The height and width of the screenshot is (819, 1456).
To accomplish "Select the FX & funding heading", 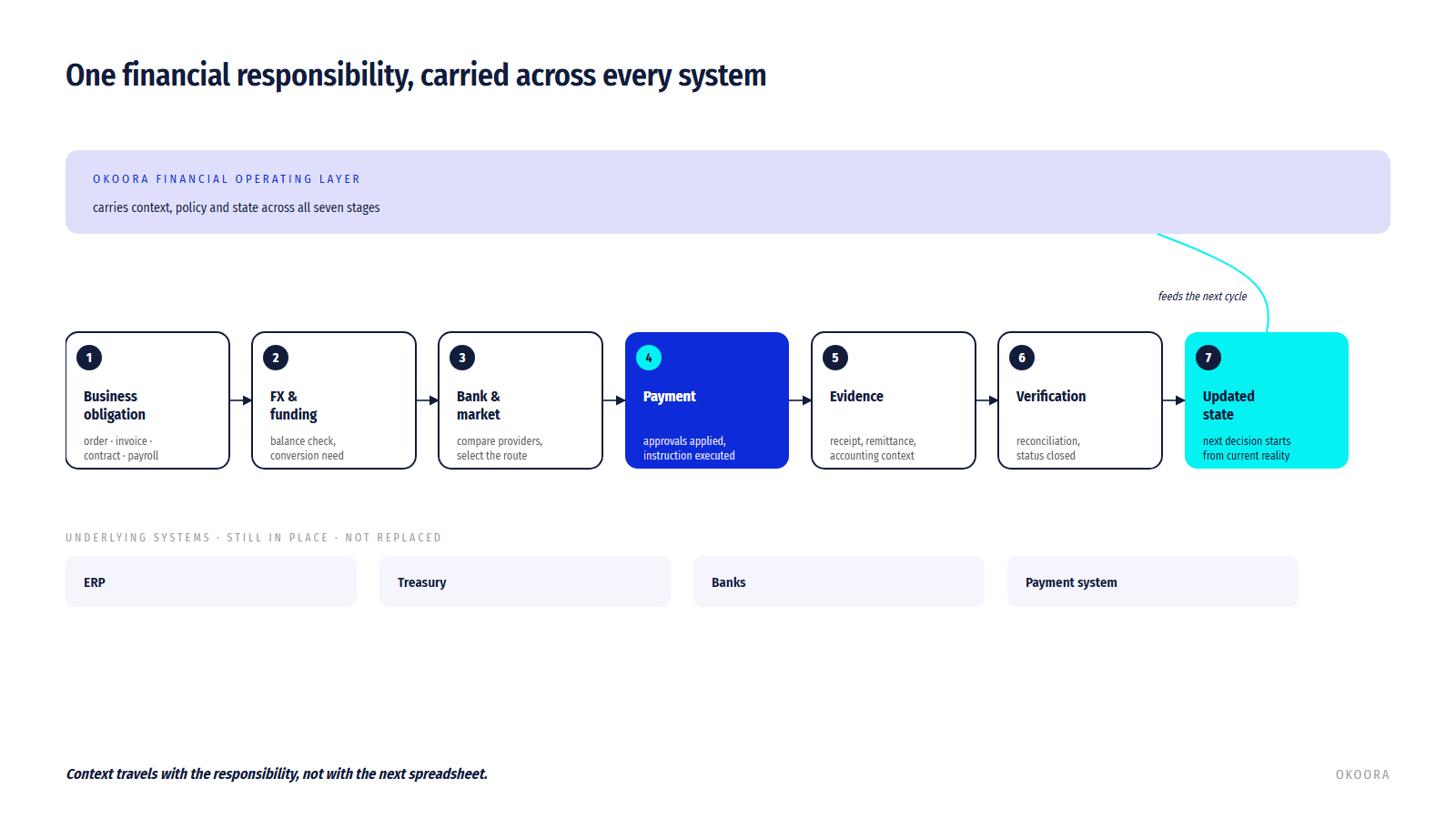I will (294, 405).
